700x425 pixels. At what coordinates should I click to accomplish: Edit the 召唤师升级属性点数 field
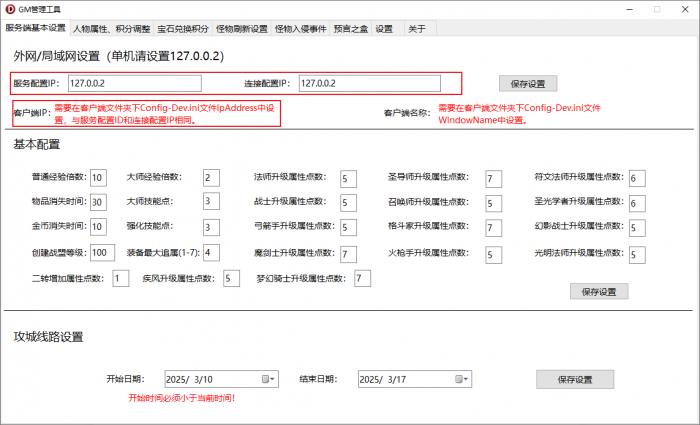point(494,204)
